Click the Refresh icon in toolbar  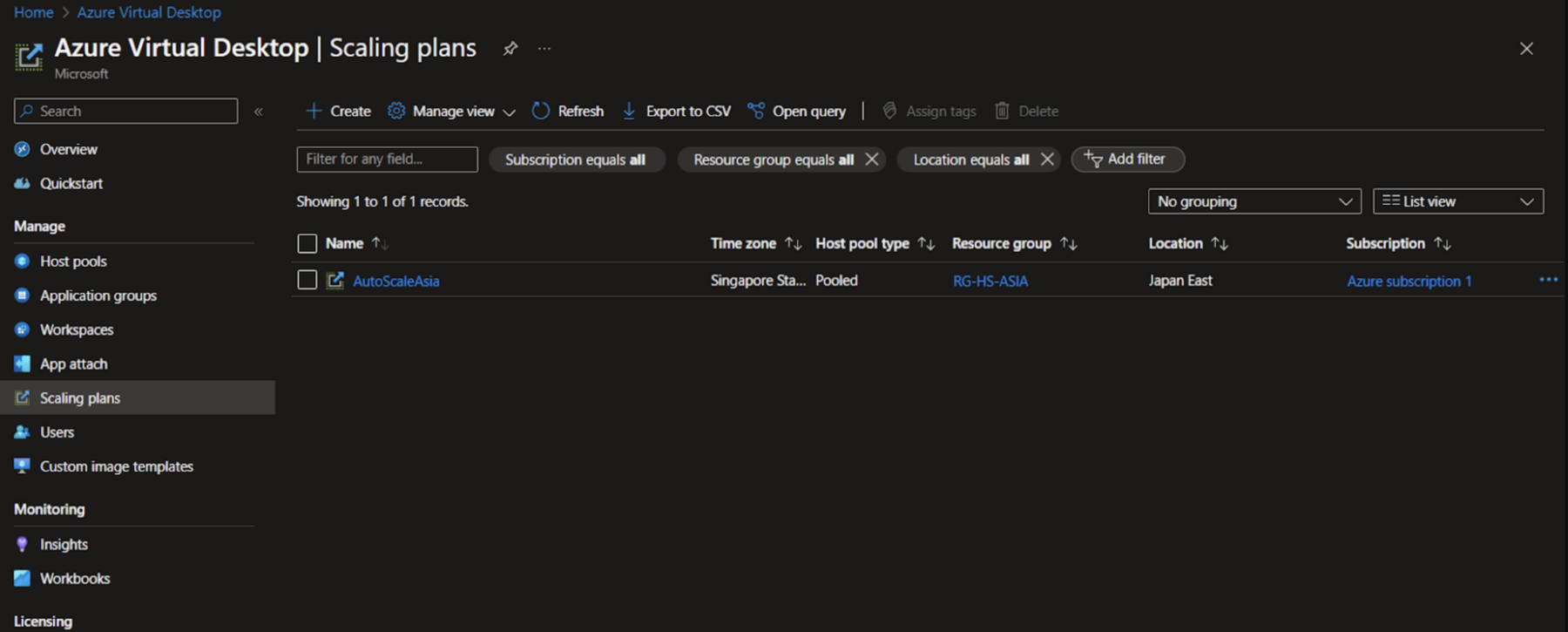tap(541, 111)
